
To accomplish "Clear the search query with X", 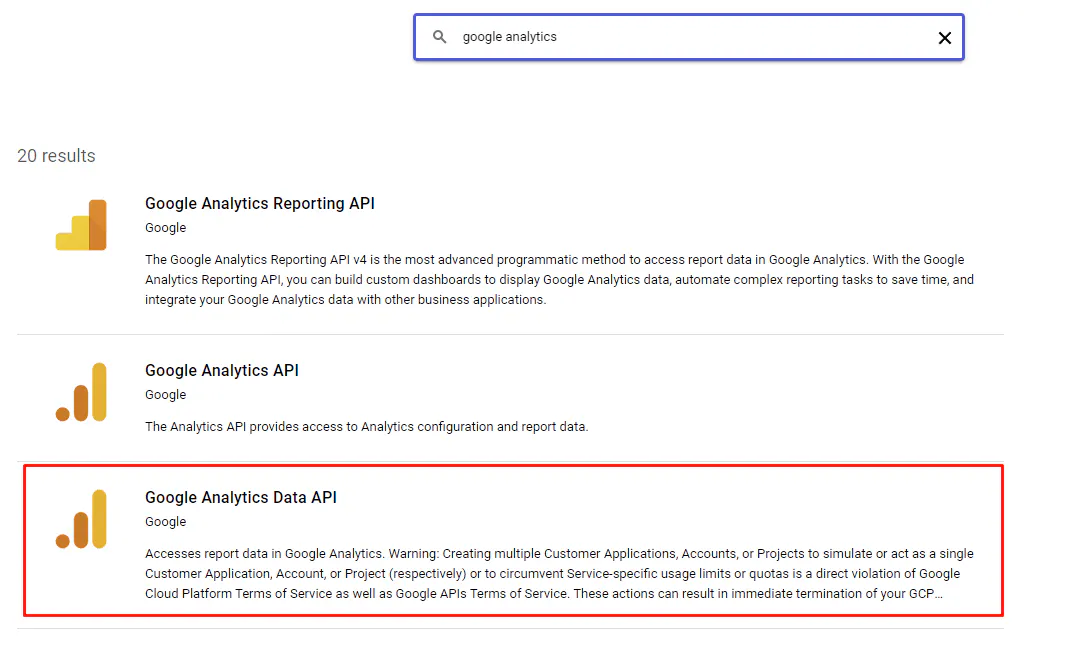I will coord(944,38).
